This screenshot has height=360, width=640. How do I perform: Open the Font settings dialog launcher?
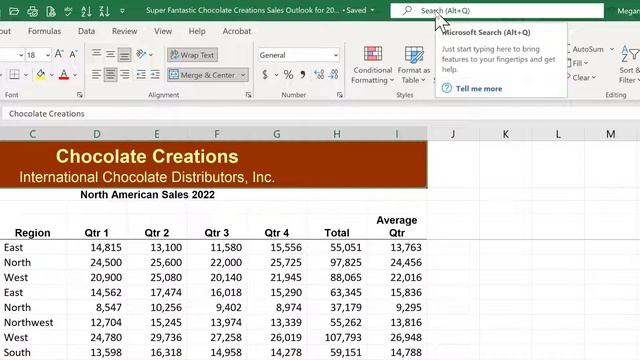[x=80, y=95]
